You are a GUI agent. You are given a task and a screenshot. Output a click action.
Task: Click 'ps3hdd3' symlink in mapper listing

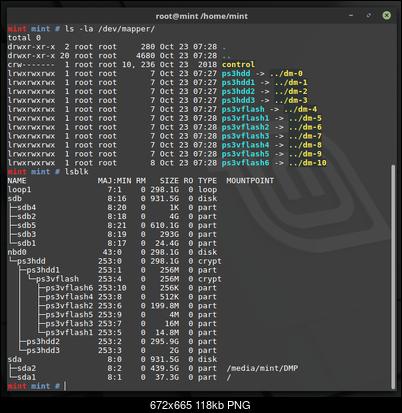[238, 100]
